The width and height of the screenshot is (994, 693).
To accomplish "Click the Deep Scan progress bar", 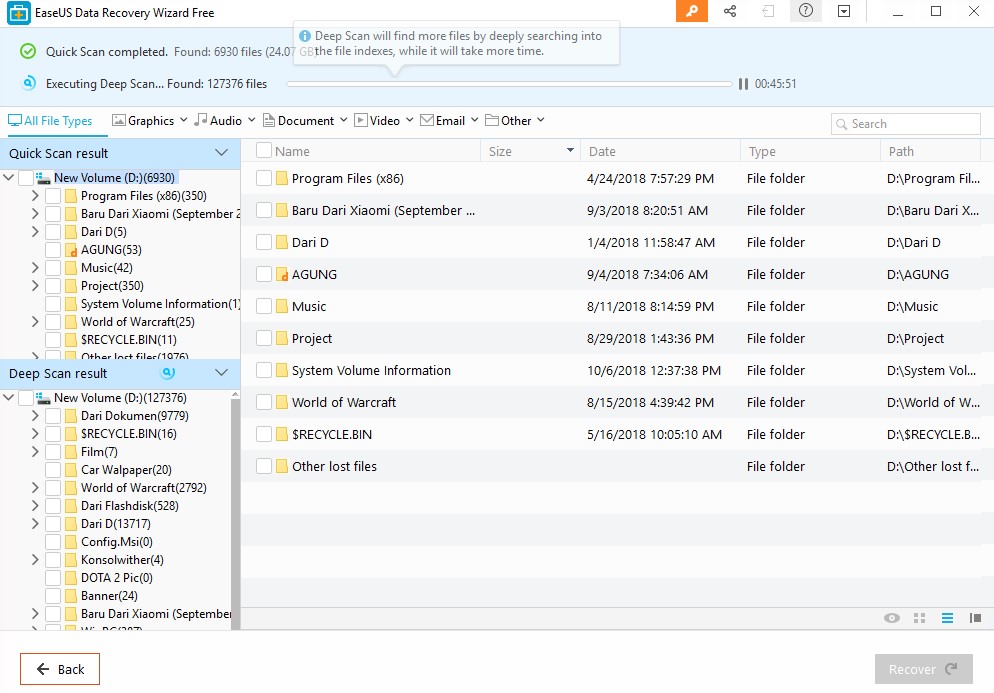I will (509, 84).
